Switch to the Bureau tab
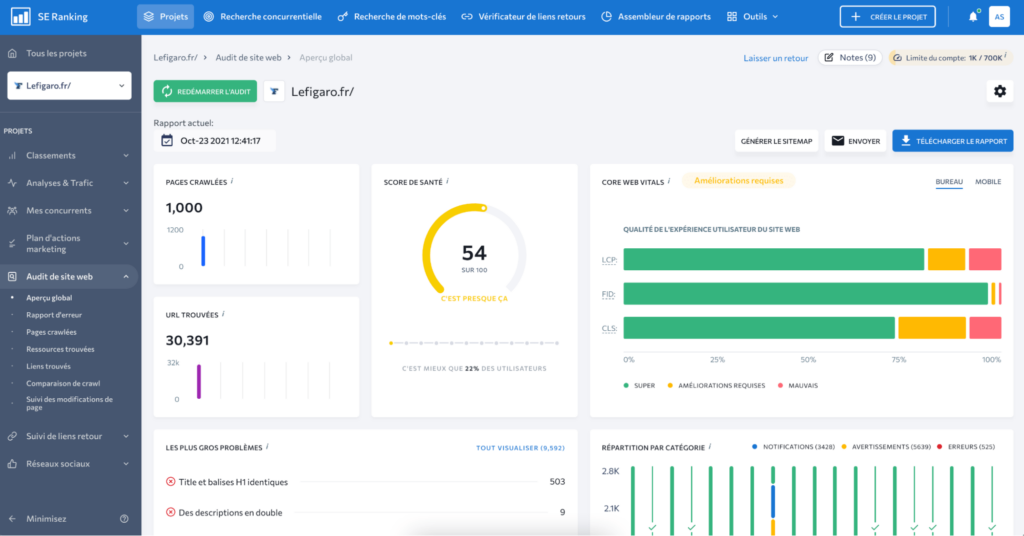 point(949,182)
